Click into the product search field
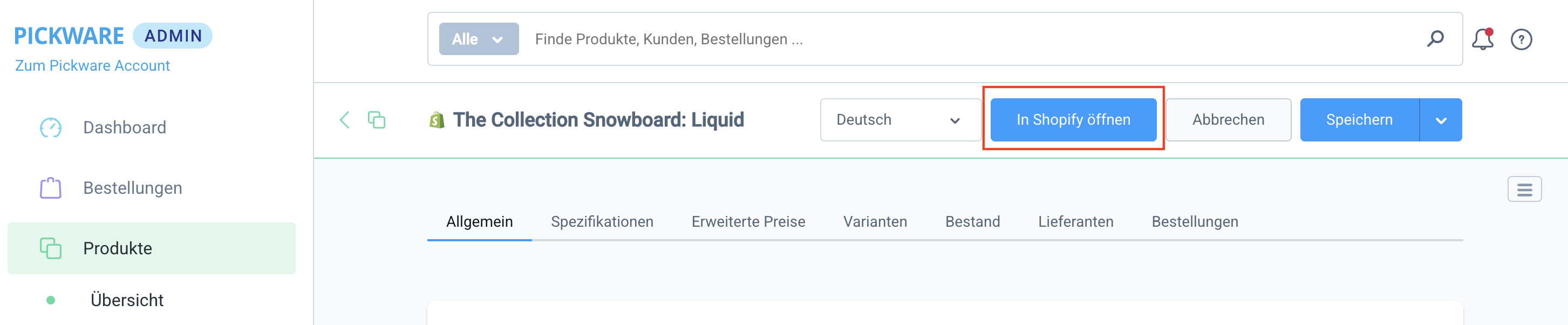Screen dimensions: 1568x325 pos(913,39)
